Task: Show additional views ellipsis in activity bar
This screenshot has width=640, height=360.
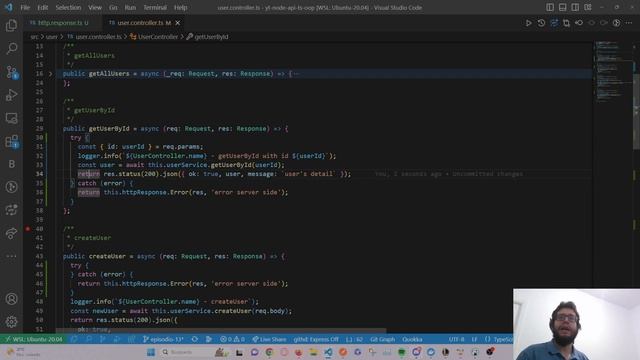Action: (11, 256)
